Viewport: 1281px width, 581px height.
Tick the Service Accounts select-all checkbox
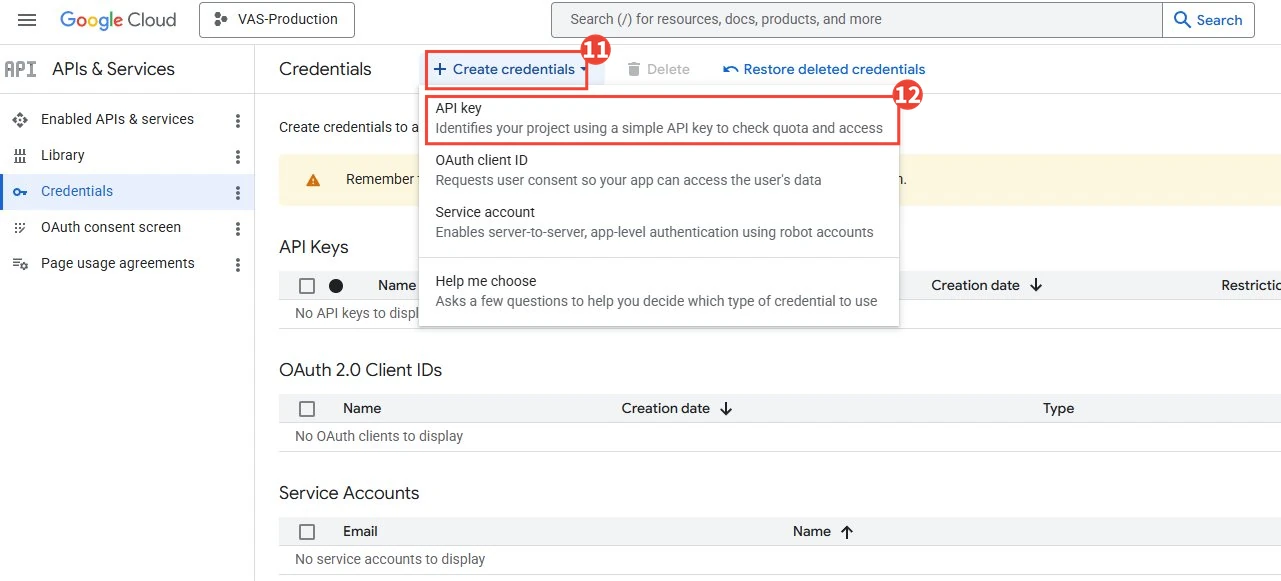click(x=307, y=532)
